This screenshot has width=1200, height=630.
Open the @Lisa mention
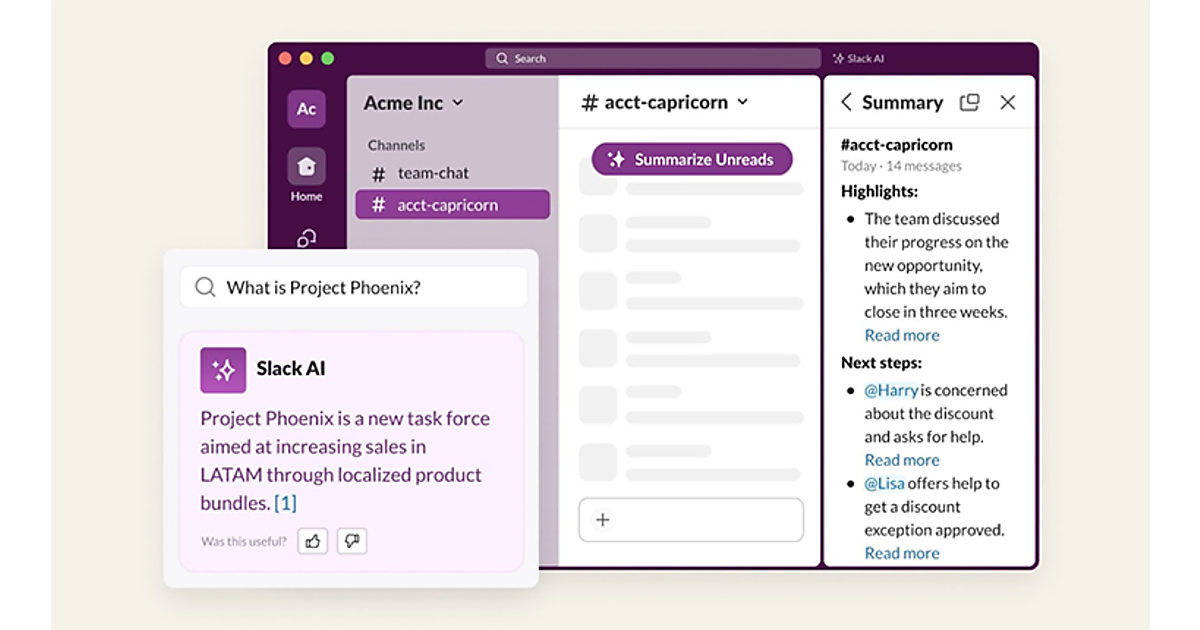(x=884, y=483)
